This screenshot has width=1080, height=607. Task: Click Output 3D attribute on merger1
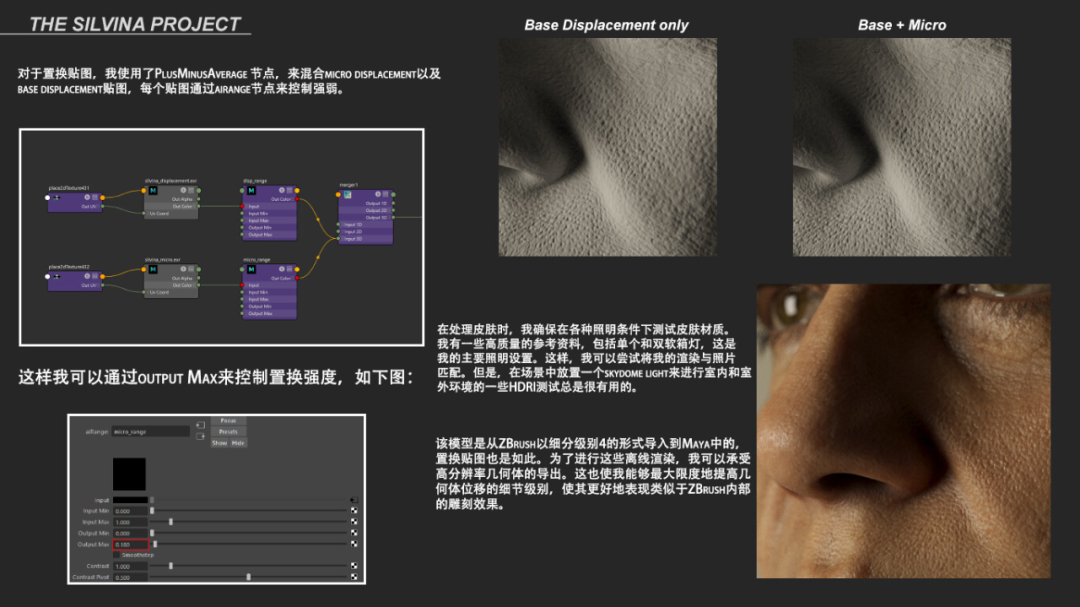point(376,218)
